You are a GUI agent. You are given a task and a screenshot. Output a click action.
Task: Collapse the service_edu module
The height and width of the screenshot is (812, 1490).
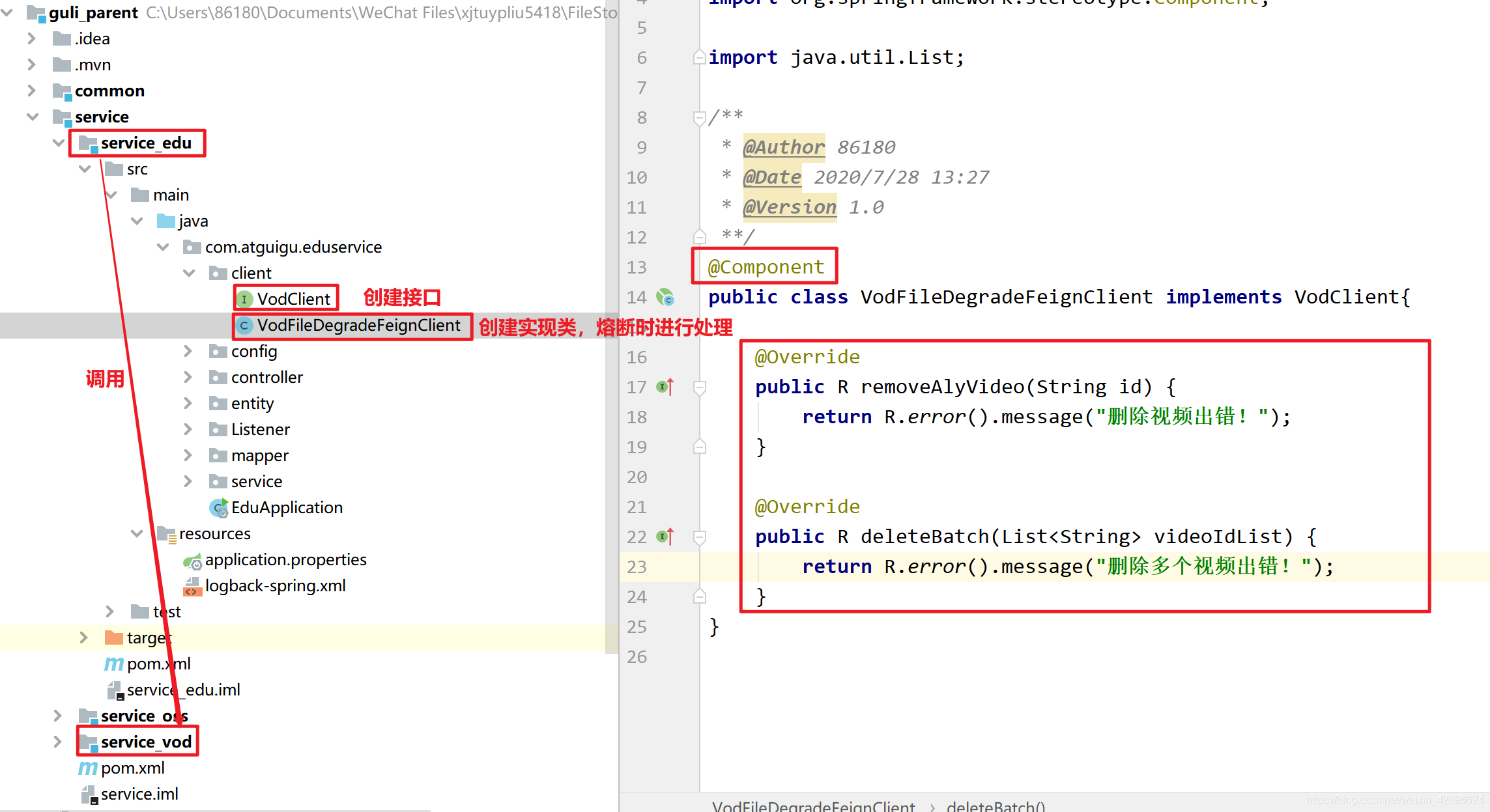(59, 143)
